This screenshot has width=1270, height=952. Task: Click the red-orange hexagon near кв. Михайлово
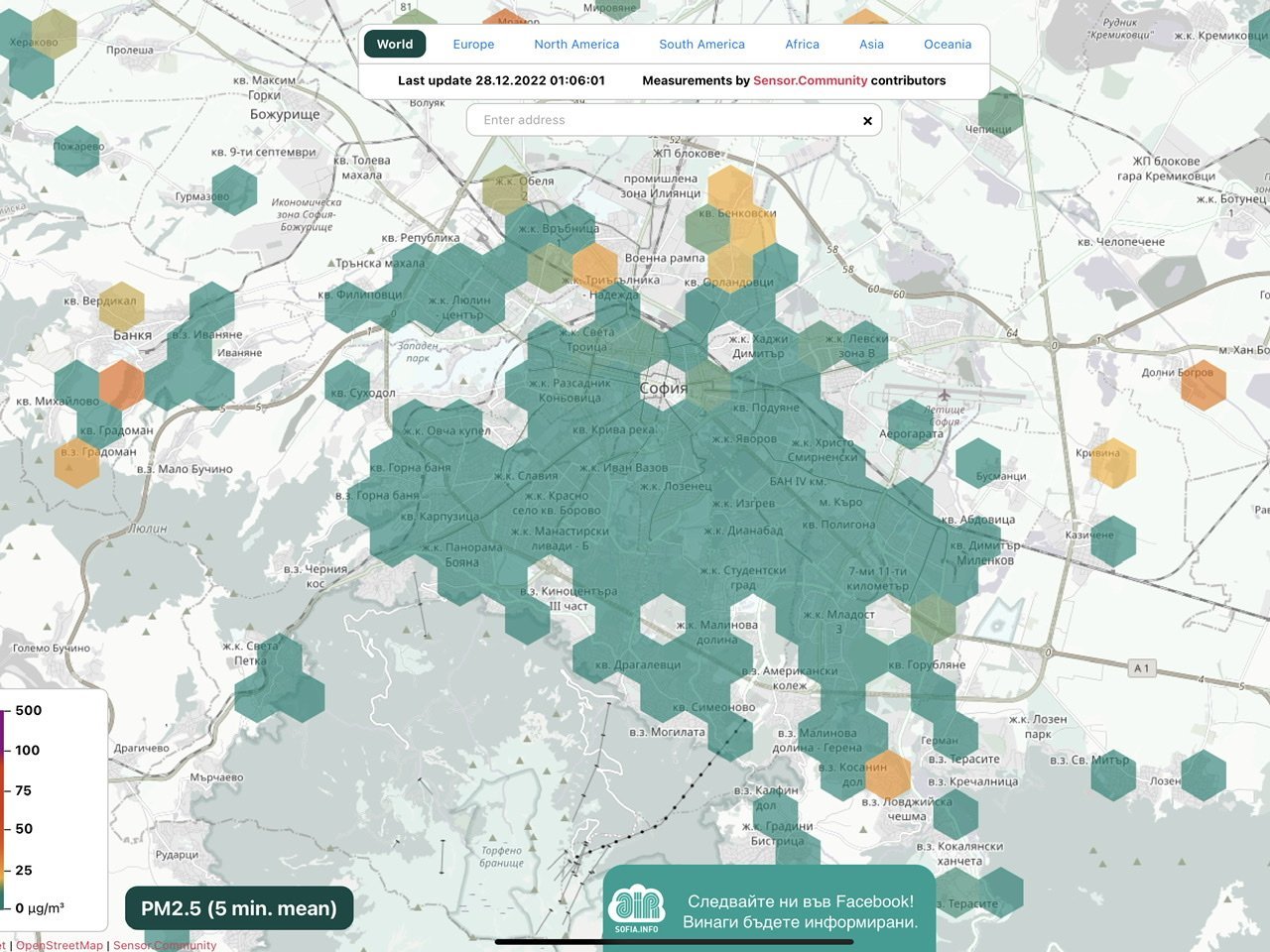coord(122,385)
